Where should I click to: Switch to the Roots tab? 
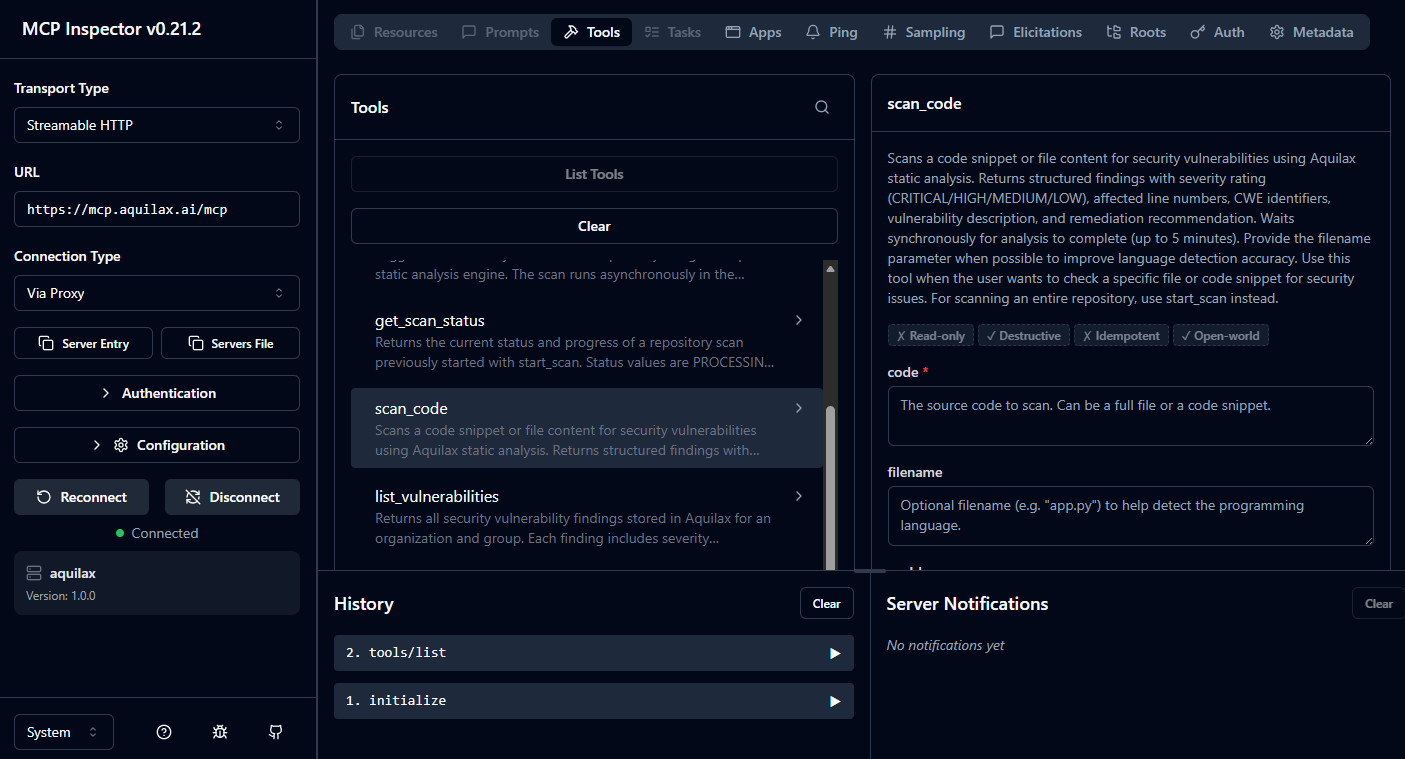(1136, 32)
